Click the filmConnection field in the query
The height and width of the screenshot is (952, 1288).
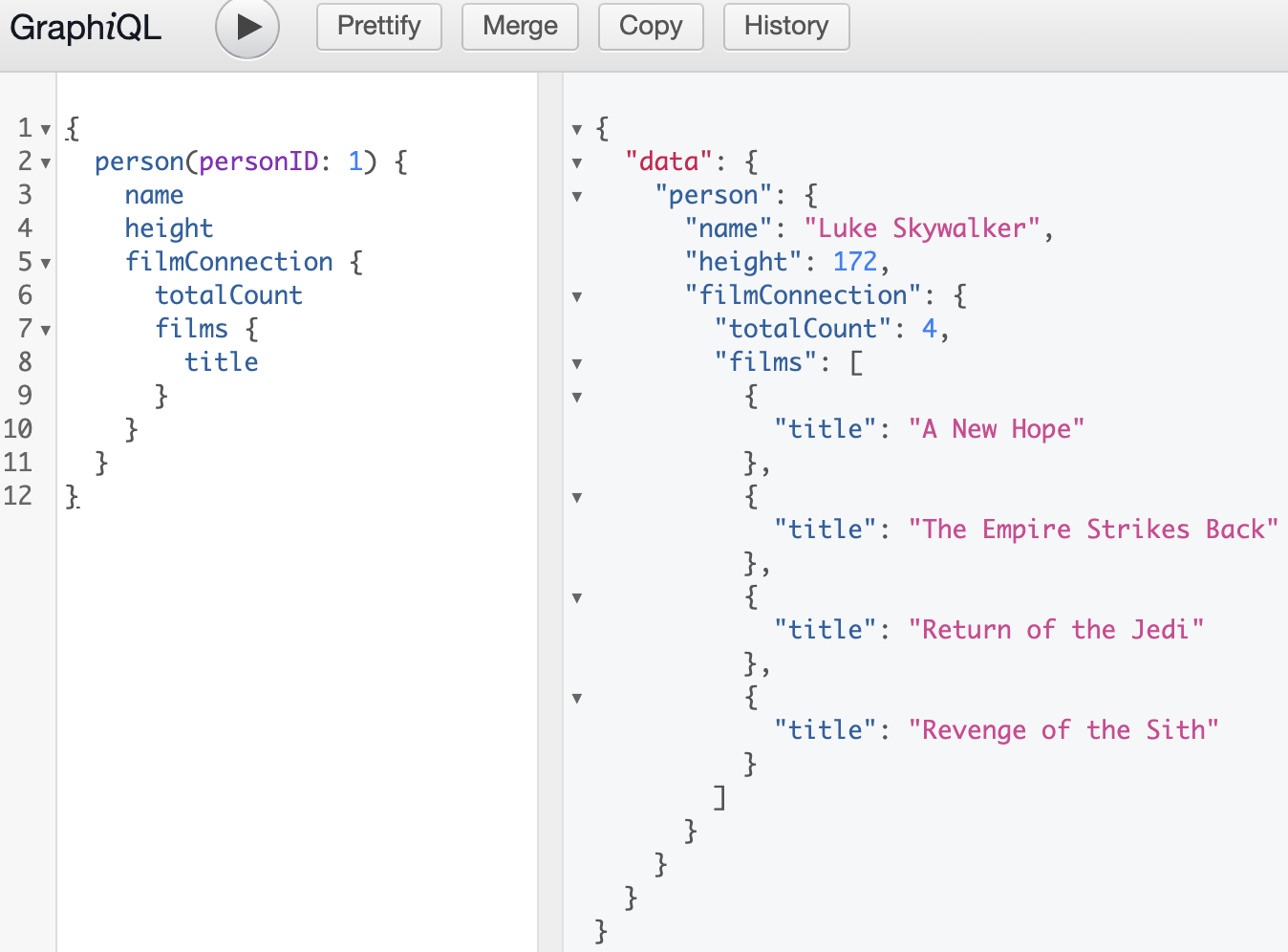(229, 262)
